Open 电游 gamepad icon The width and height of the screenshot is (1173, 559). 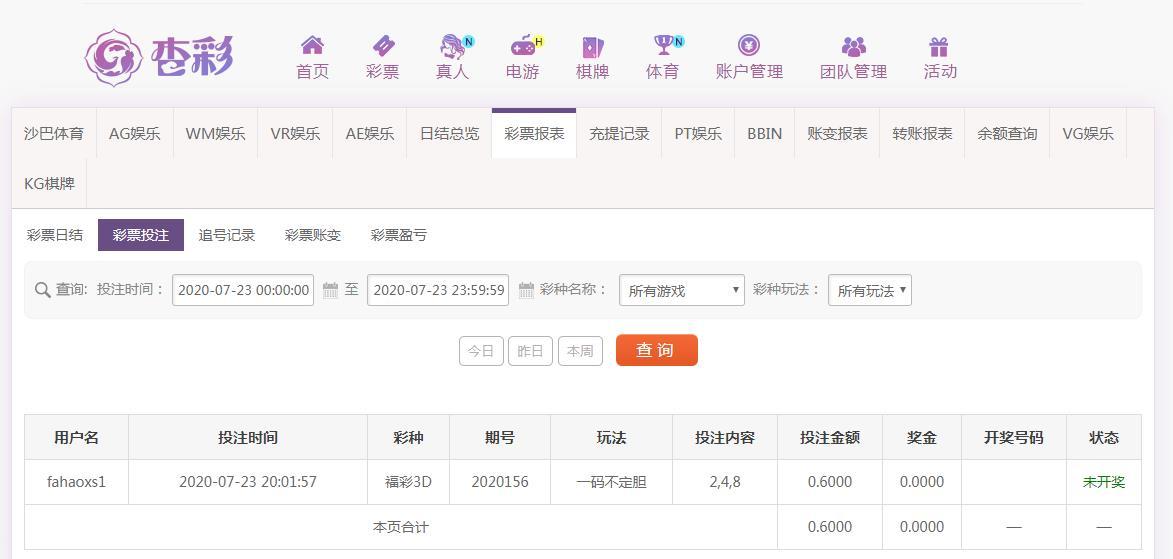[x=522, y=46]
